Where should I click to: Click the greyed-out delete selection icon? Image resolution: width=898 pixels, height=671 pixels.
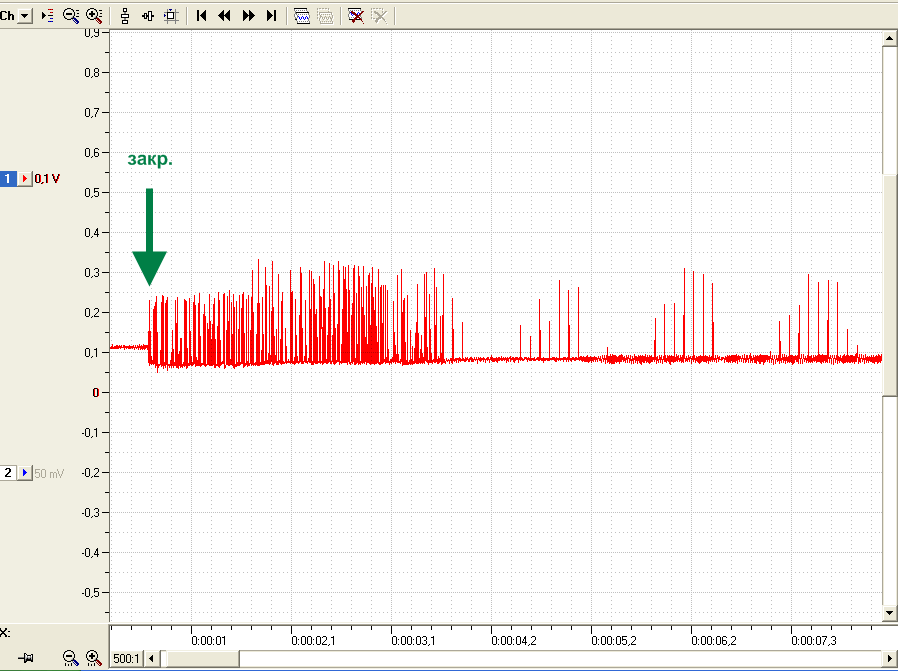point(379,16)
